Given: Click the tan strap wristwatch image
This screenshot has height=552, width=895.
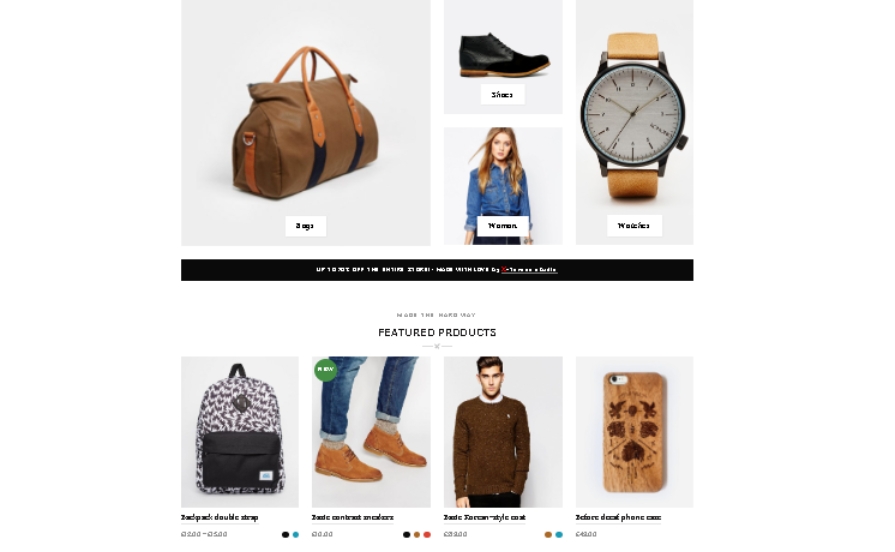Looking at the screenshot, I should (x=634, y=116).
